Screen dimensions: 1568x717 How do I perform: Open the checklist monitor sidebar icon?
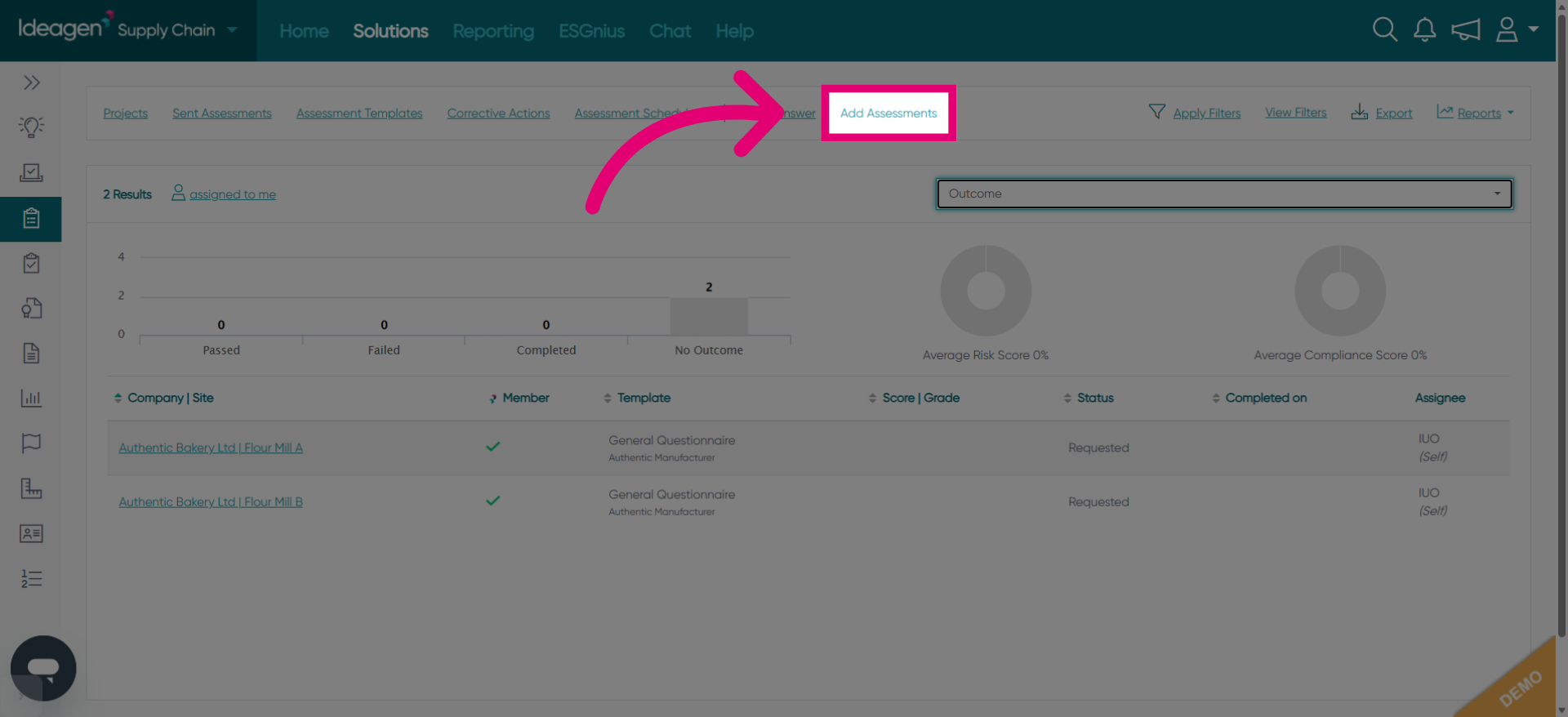click(31, 172)
